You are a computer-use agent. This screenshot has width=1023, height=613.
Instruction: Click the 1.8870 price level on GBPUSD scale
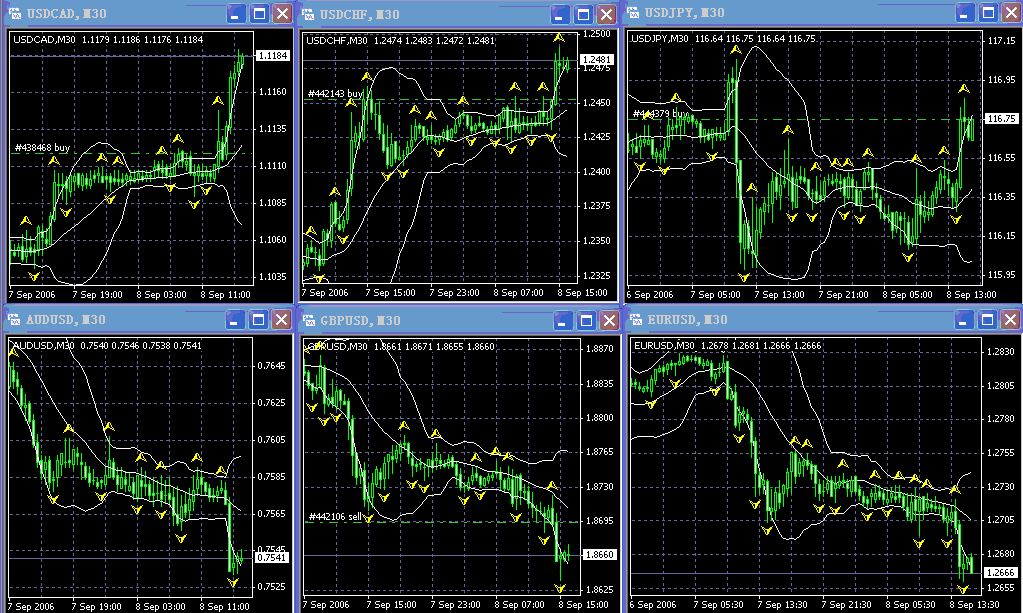point(599,349)
